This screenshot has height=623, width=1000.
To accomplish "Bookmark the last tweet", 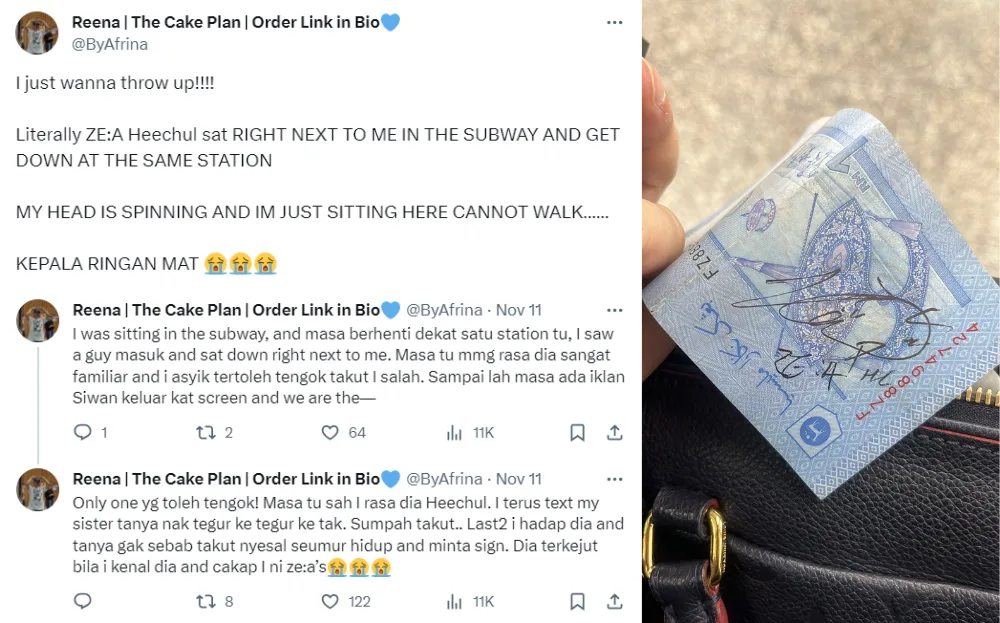I will (577, 602).
